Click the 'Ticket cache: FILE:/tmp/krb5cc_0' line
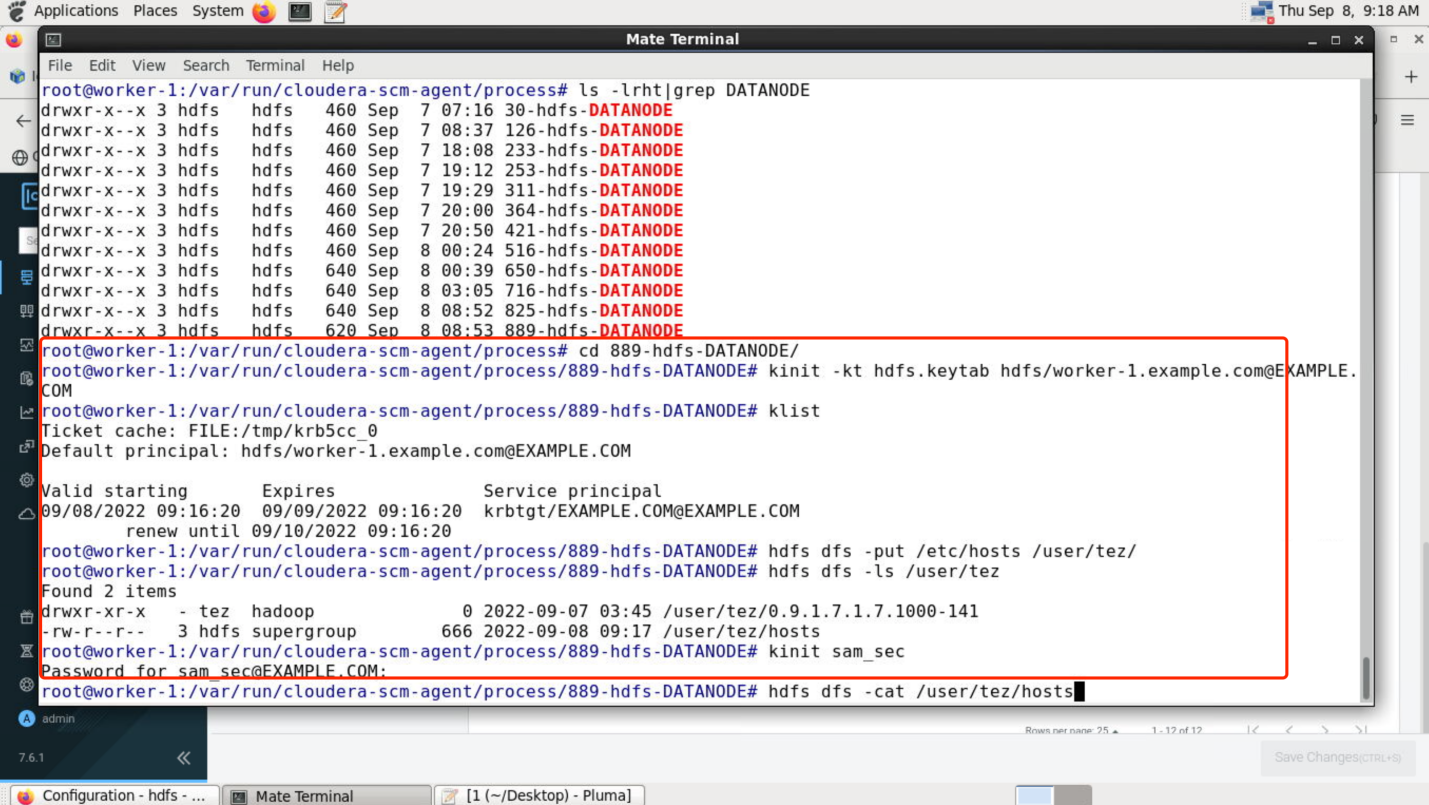The width and height of the screenshot is (1429, 805). pos(209,431)
